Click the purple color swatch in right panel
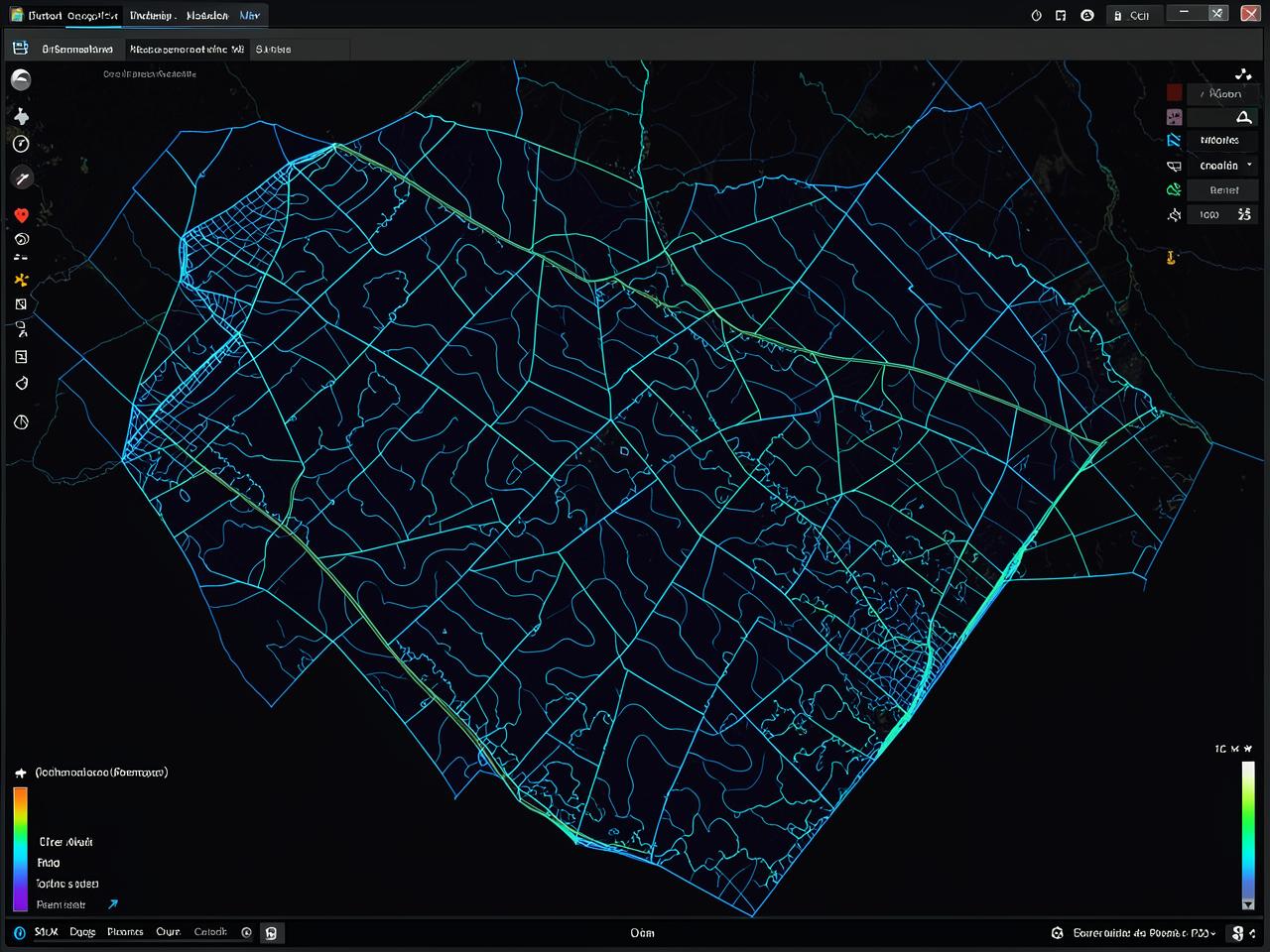Screen dimensions: 1270x952 coord(1174,117)
